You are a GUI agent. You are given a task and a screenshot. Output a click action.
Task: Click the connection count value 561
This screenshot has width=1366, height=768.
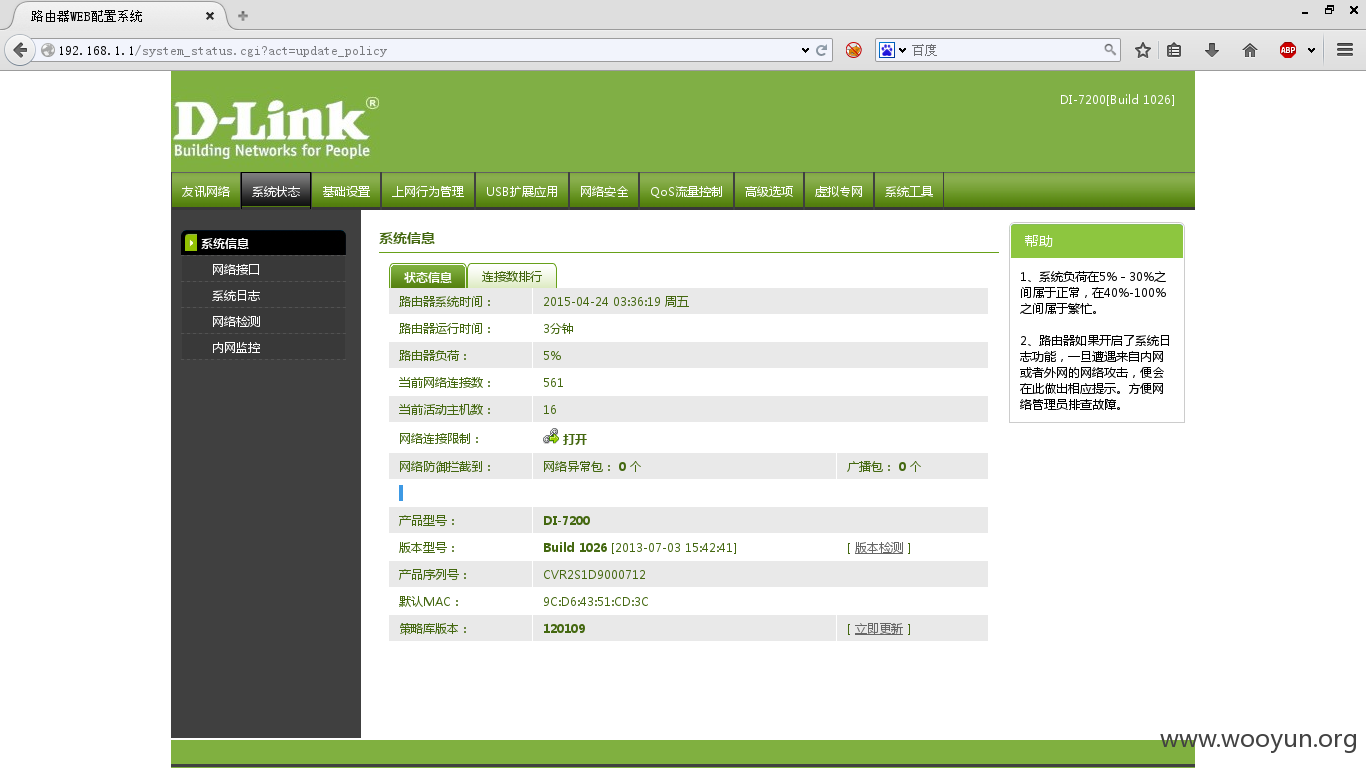point(553,383)
